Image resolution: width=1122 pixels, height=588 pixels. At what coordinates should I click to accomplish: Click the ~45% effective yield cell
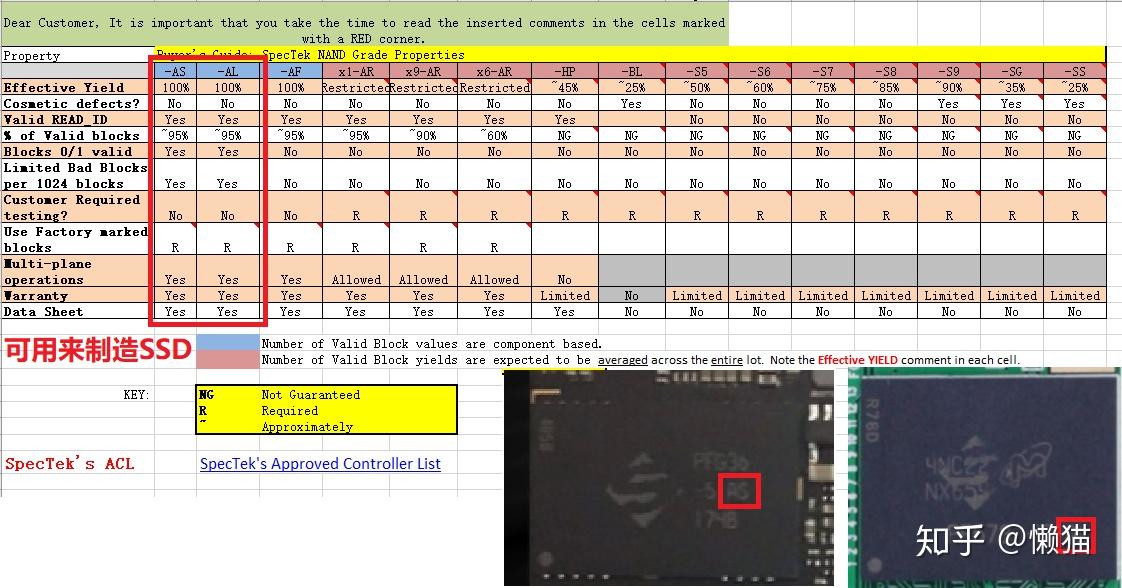point(564,87)
